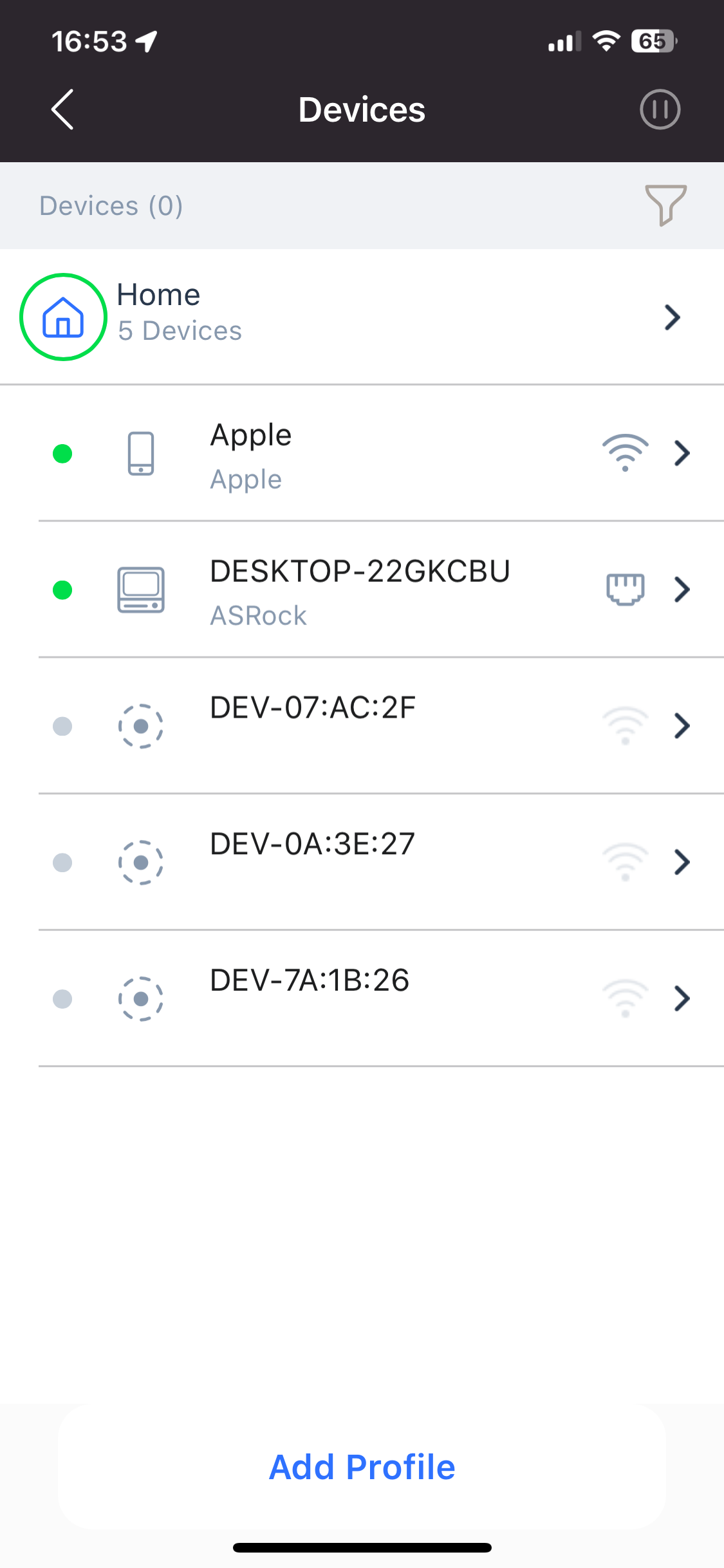Open DEV-7A:1B:26 details chevron
The image size is (724, 1568).
point(682,998)
